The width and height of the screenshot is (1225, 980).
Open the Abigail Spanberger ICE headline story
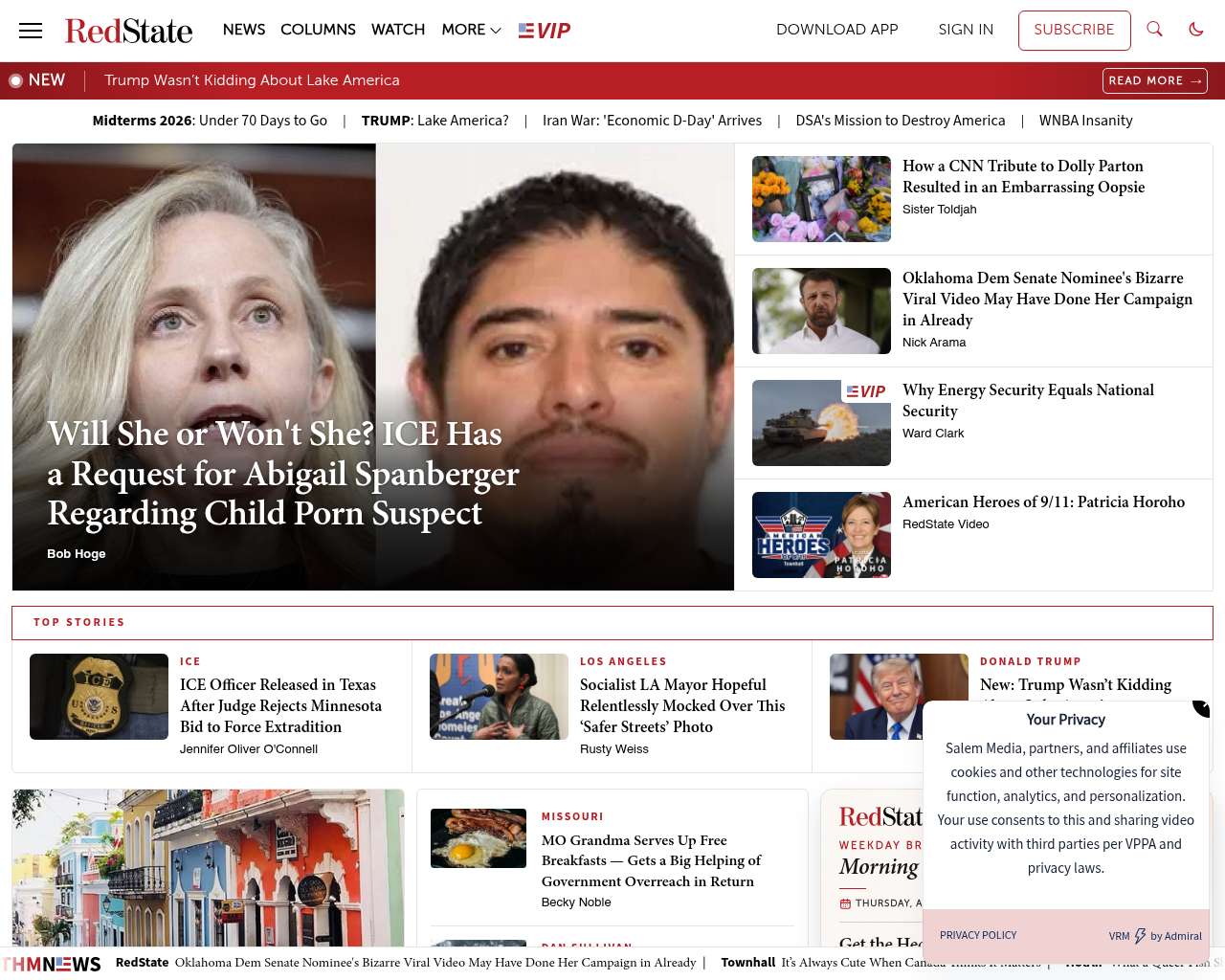click(283, 474)
